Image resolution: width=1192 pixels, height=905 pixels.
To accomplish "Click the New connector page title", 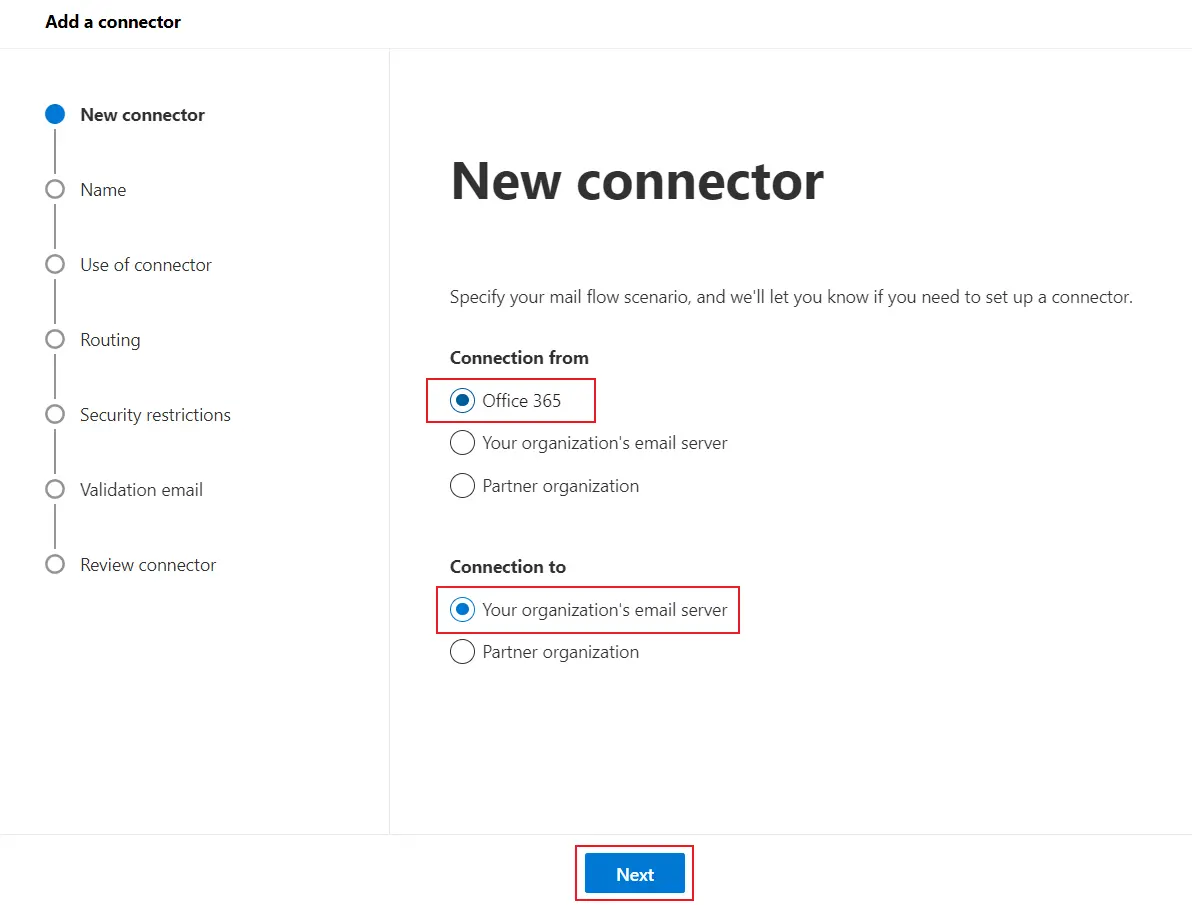I will 637,181.
